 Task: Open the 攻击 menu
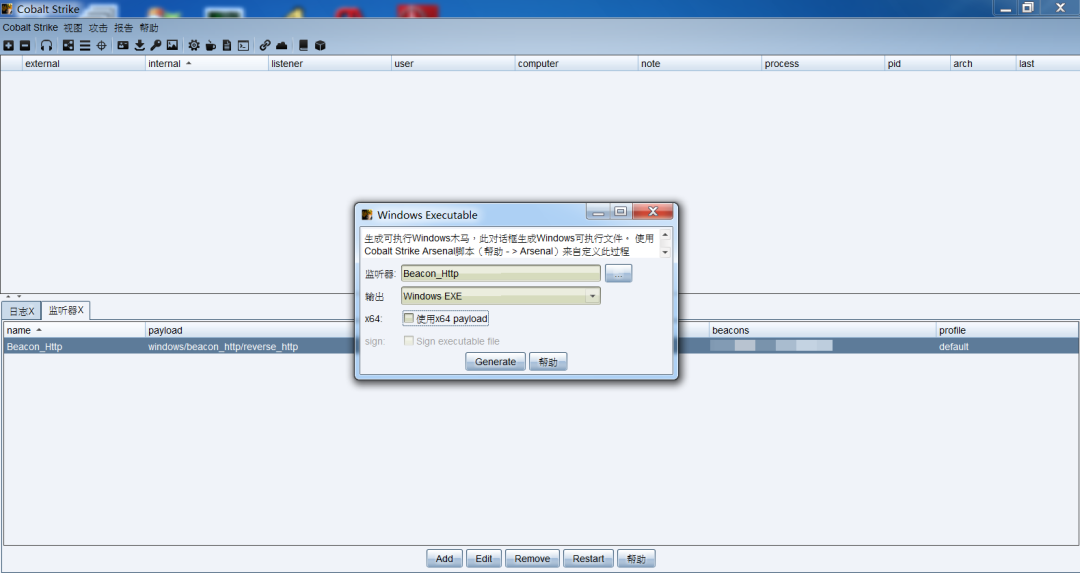(x=98, y=28)
